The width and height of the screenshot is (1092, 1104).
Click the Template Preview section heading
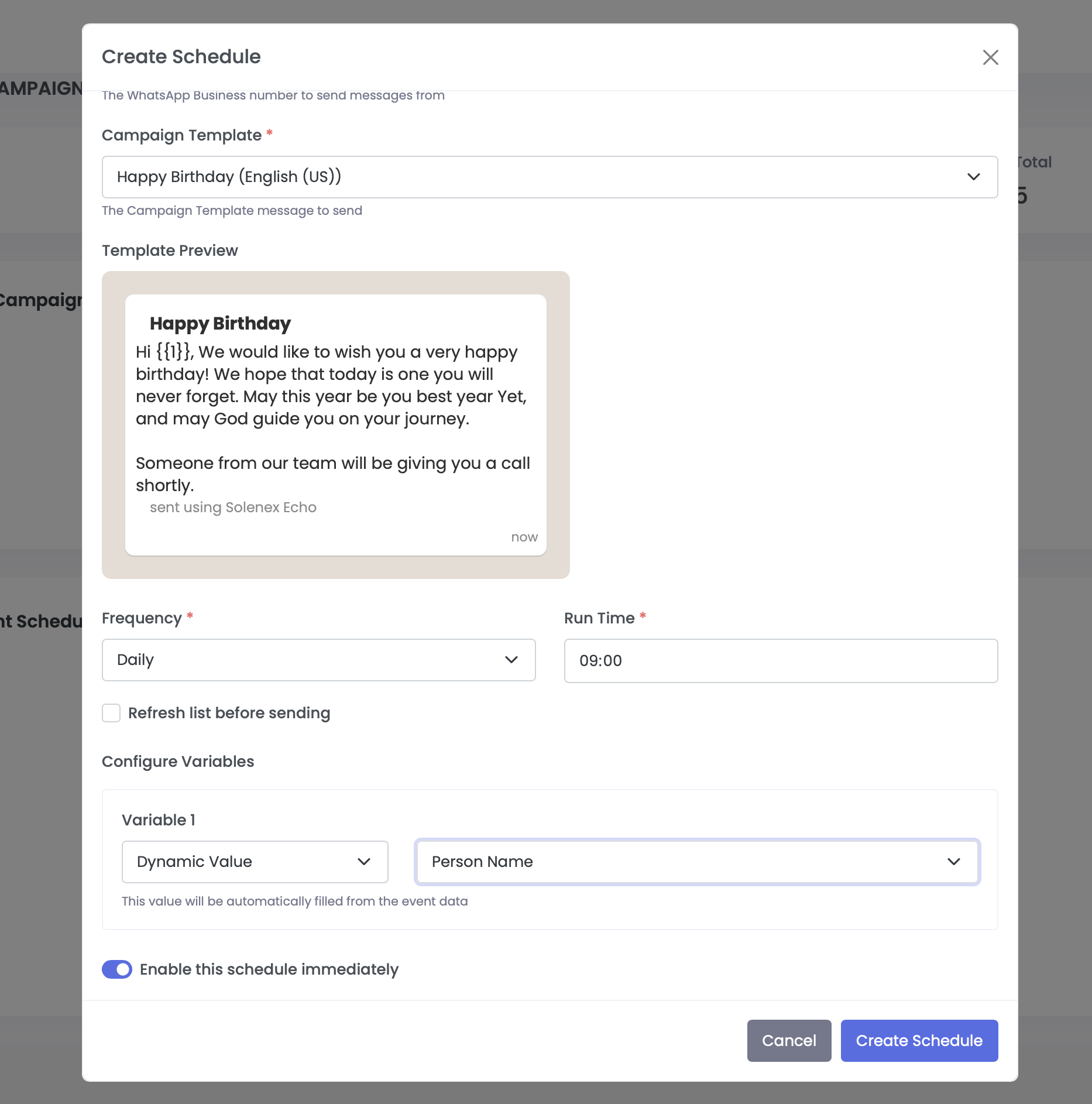click(170, 251)
